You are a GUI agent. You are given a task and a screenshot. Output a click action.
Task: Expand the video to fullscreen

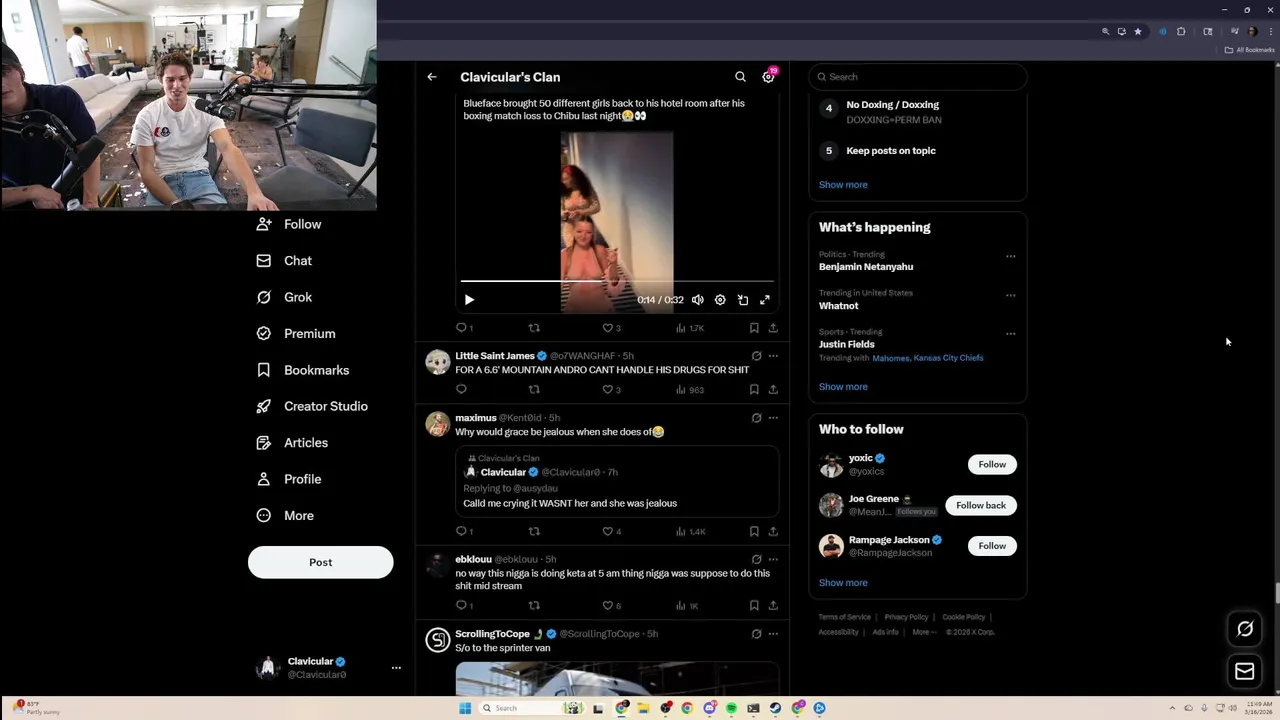765,300
